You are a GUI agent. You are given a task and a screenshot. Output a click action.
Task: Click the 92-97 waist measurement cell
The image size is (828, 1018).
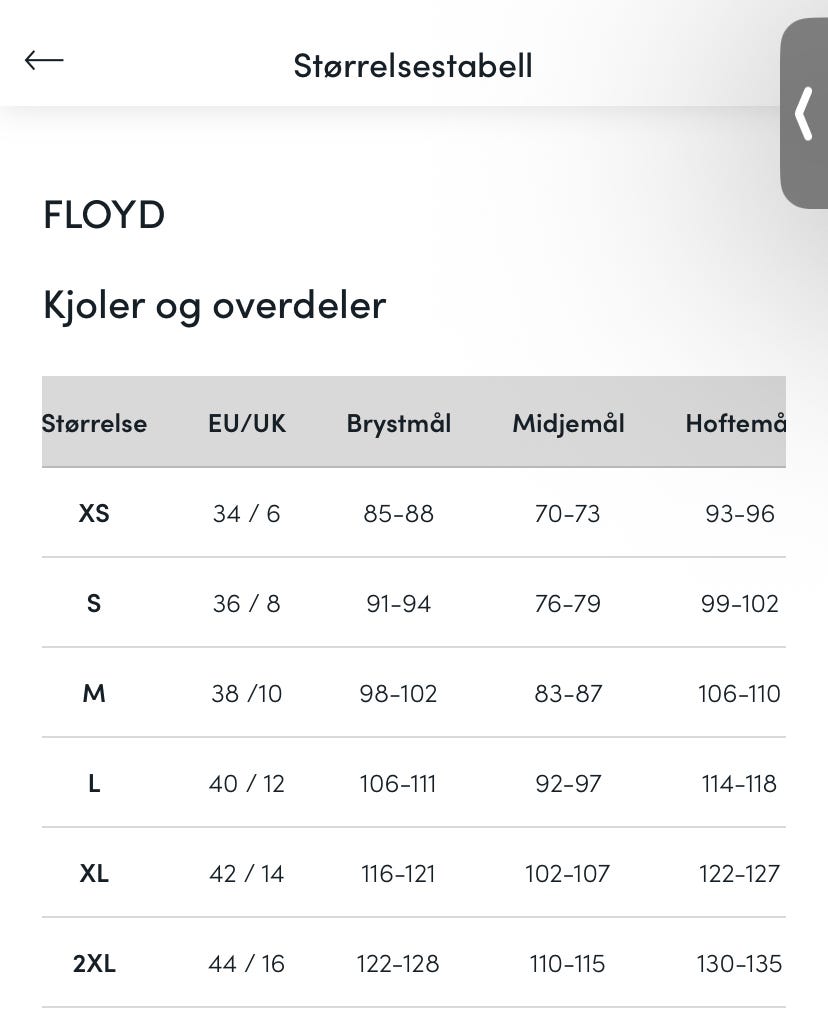(568, 784)
